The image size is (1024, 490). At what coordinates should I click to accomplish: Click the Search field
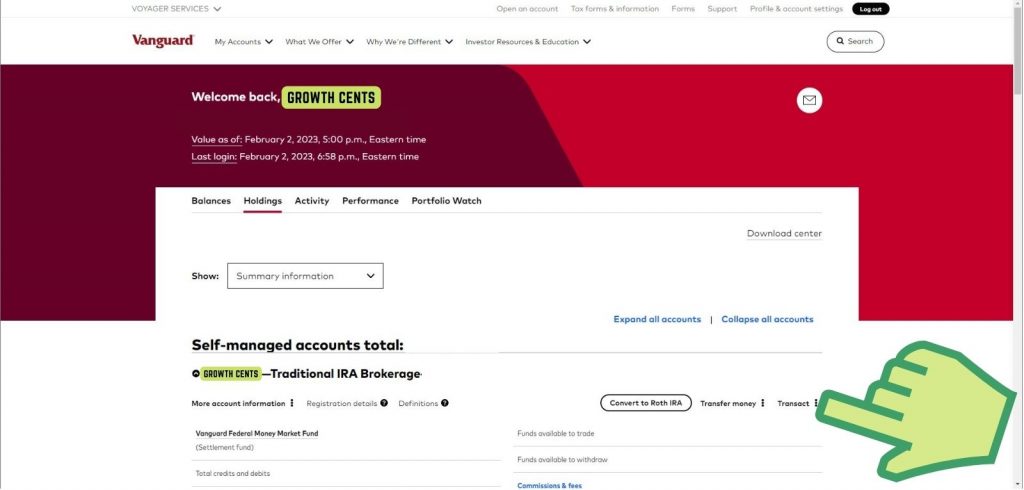(855, 41)
